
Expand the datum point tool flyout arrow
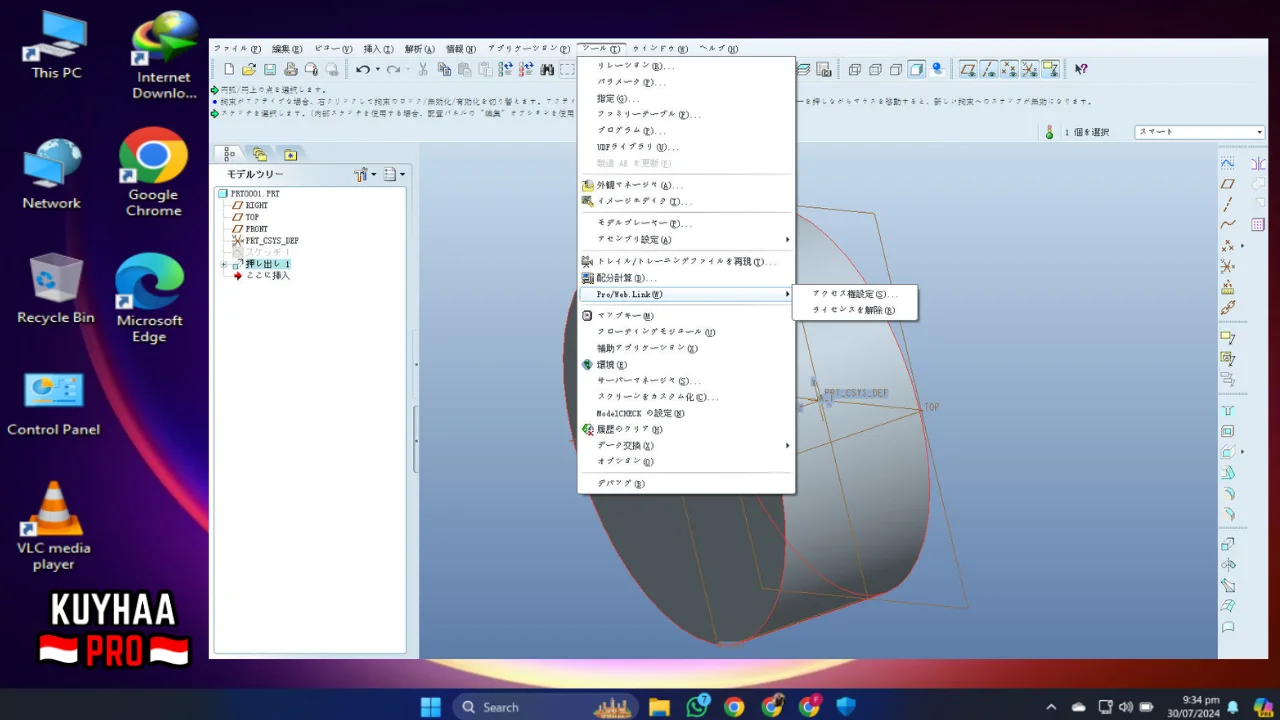pos(1243,246)
